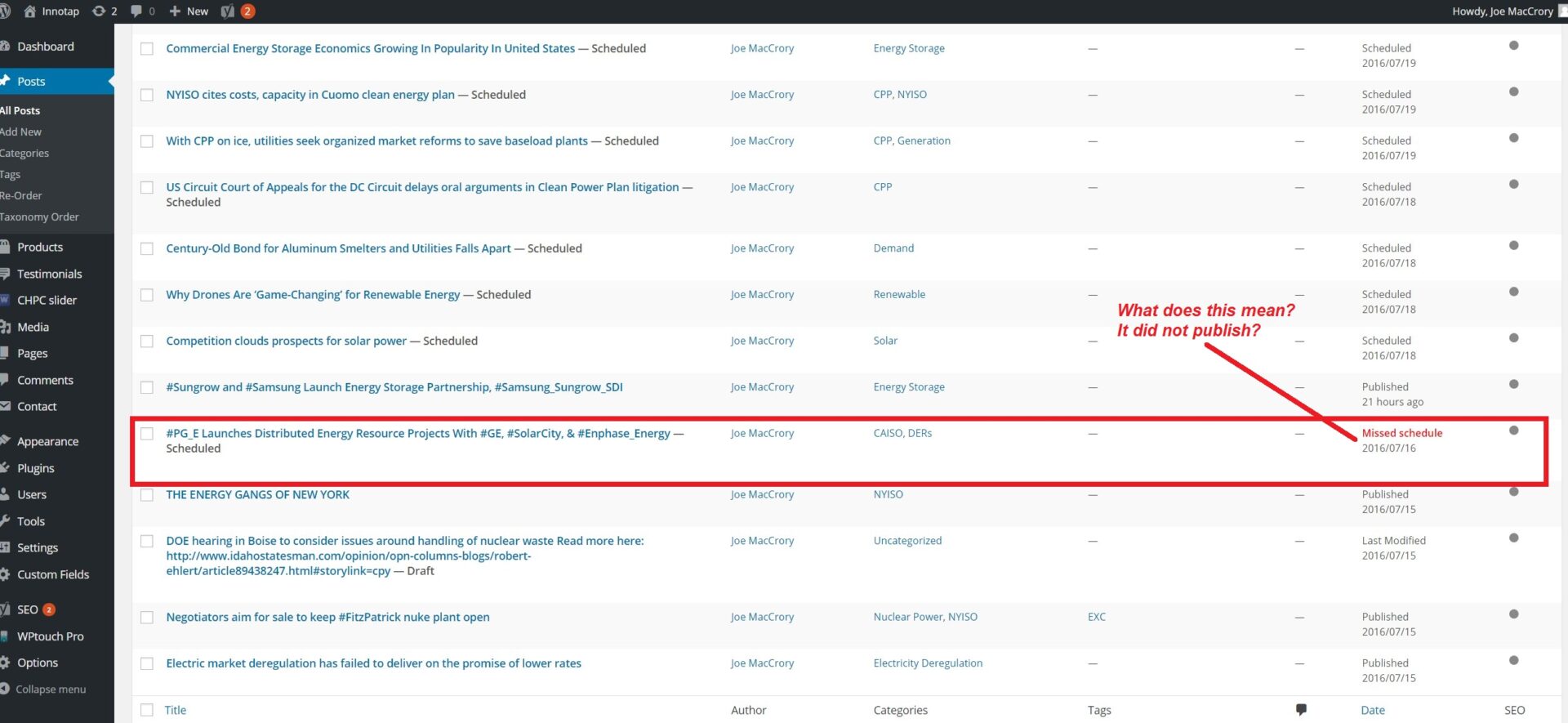The width and height of the screenshot is (1568, 723).
Task: Click the New plus icon
Action: pyautogui.click(x=175, y=11)
